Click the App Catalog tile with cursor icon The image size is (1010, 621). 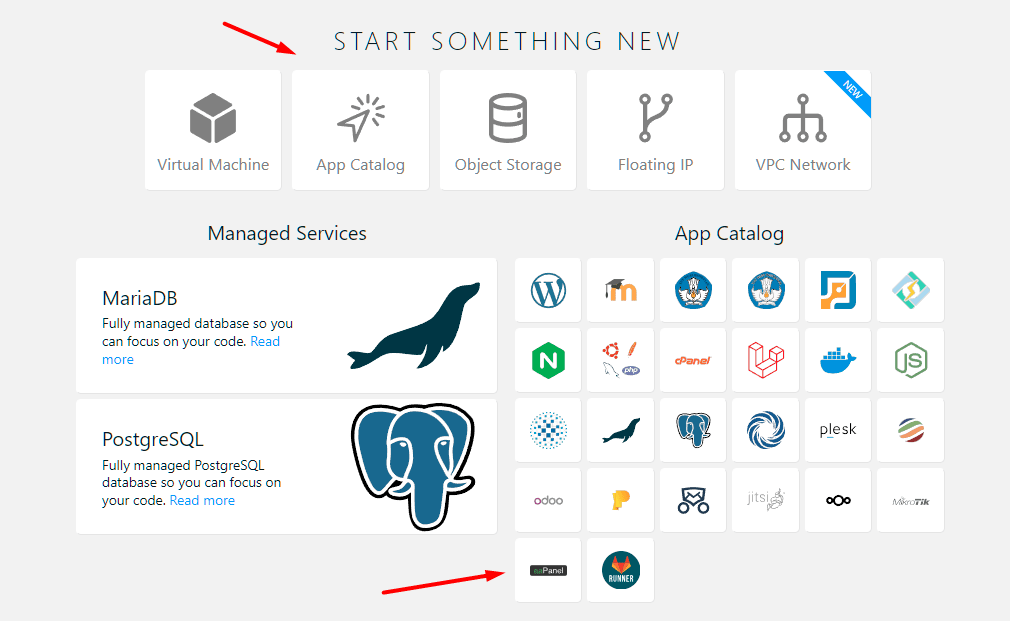[x=360, y=130]
